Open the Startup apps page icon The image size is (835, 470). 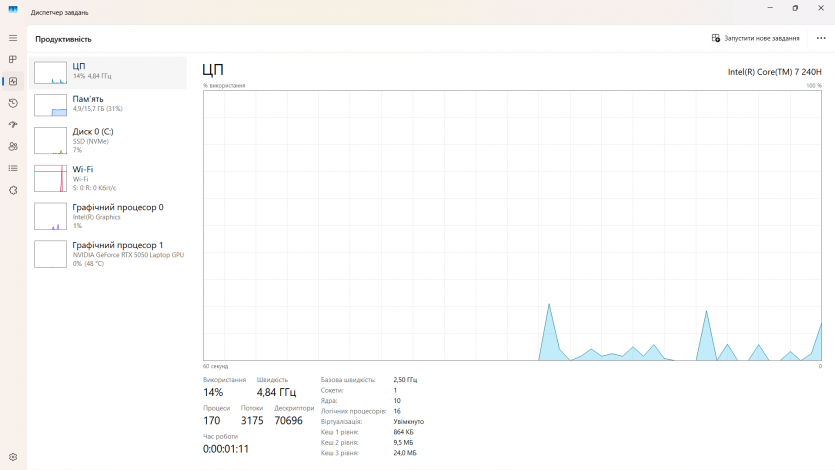pos(13,125)
